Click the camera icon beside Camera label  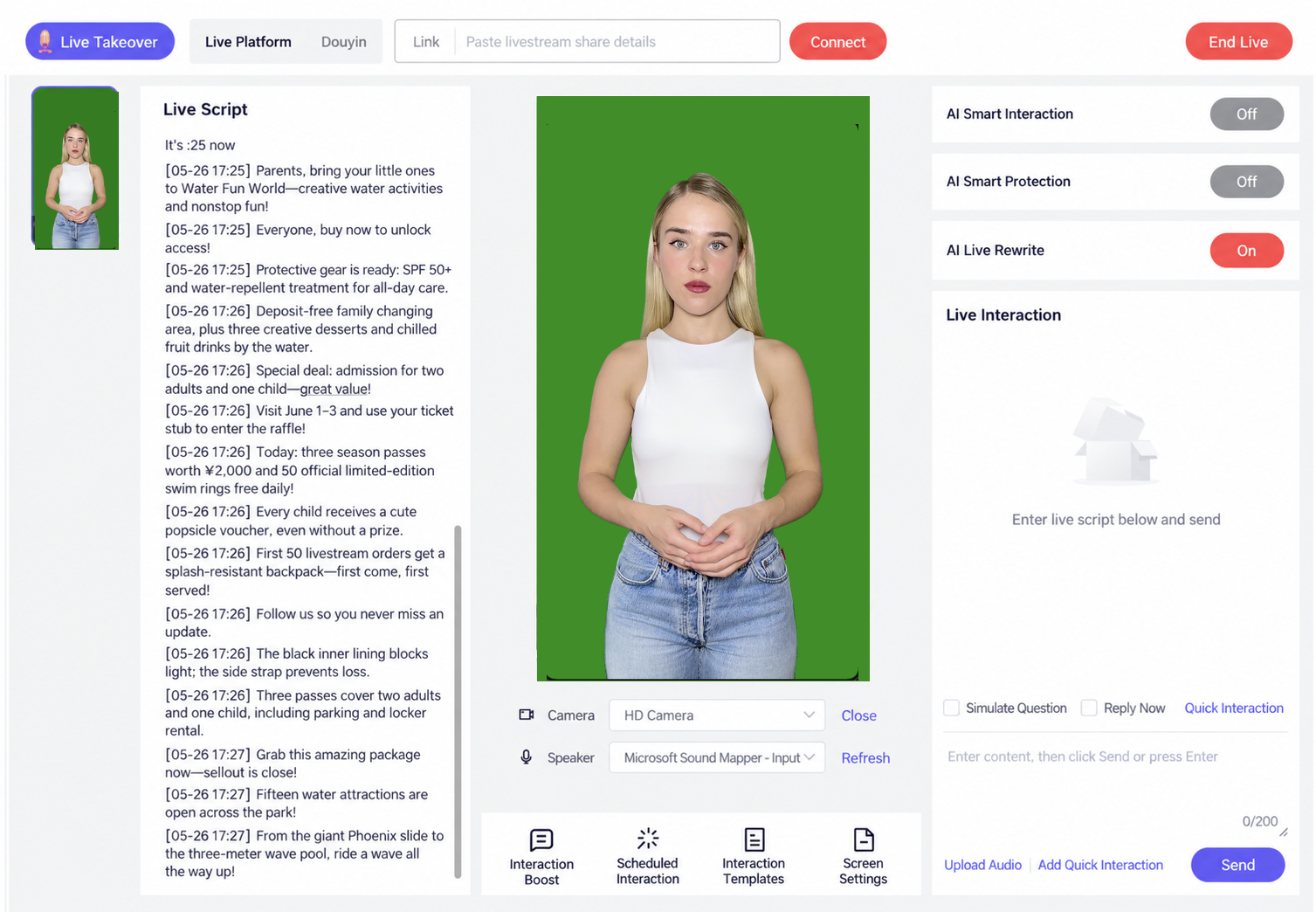(527, 715)
